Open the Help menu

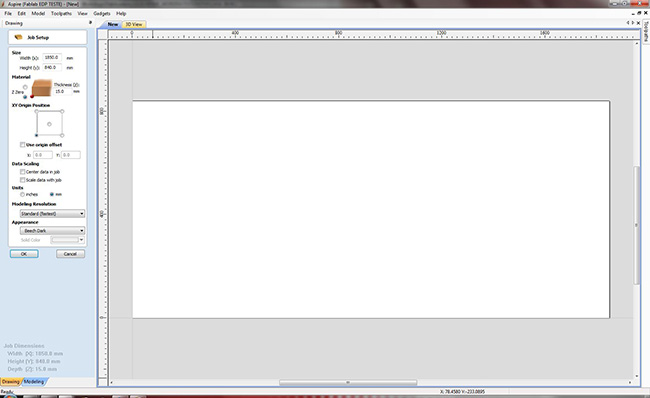(121, 13)
